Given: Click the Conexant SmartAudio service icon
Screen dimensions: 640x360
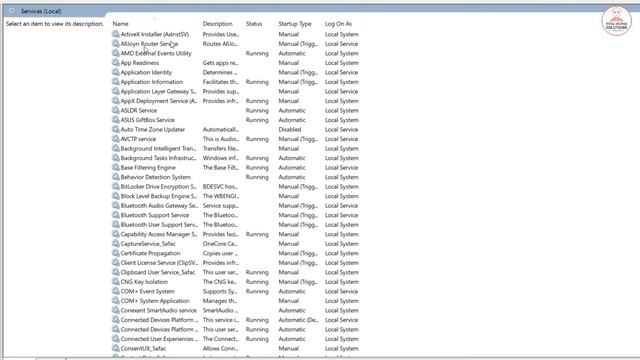Looking at the screenshot, I should pos(116,310).
